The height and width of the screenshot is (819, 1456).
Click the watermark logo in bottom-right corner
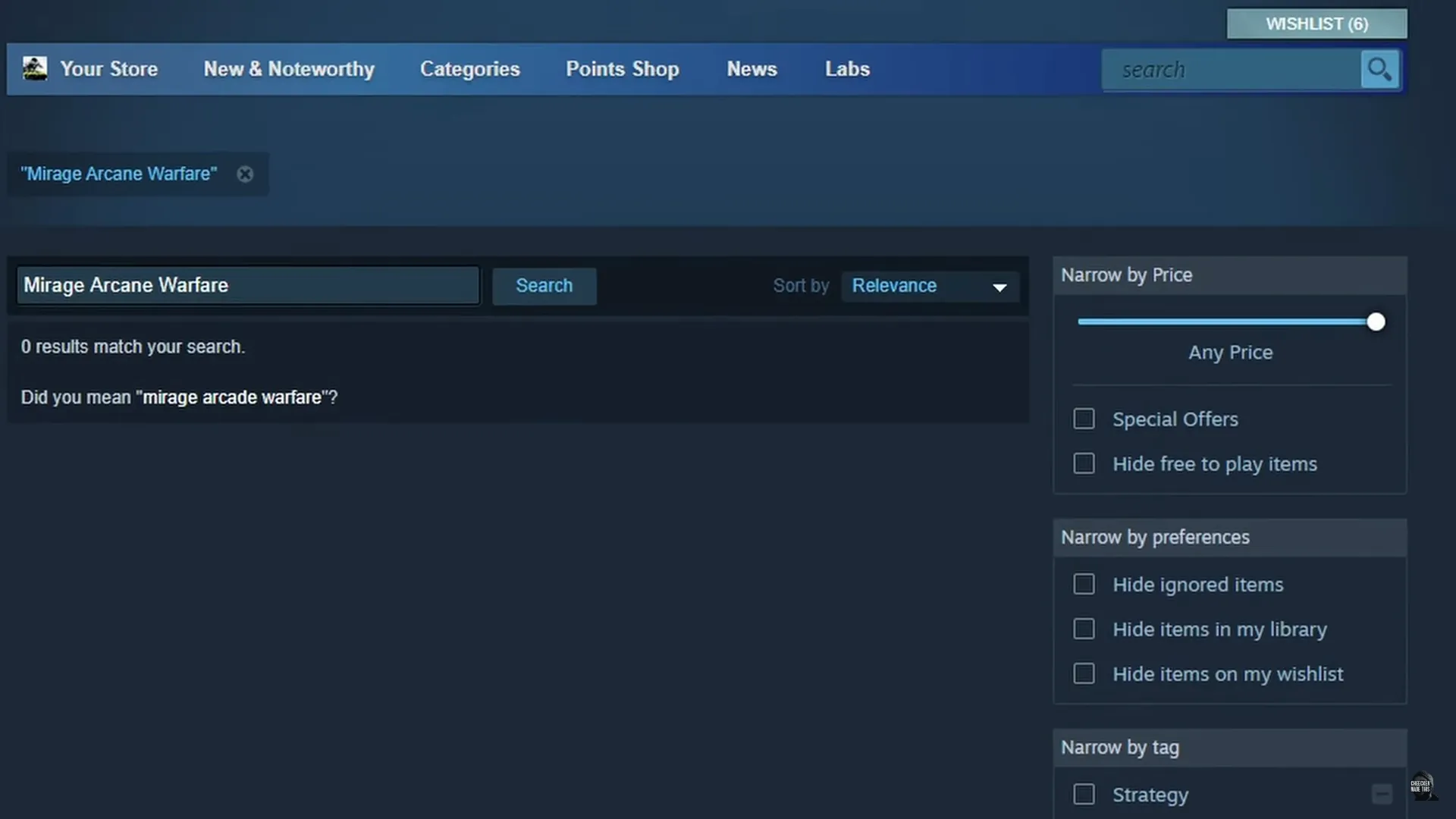click(x=1421, y=786)
